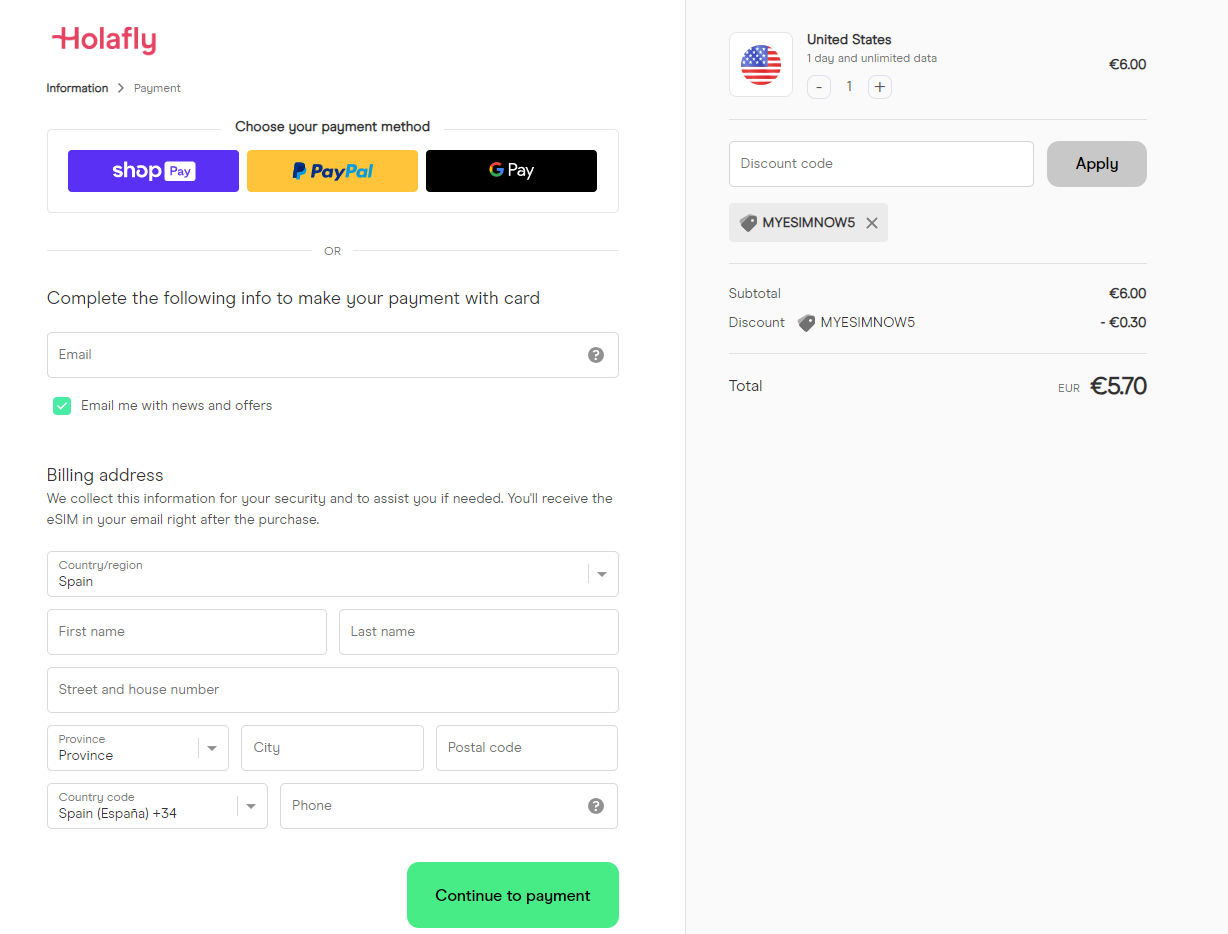Click the Holafly logo
Image resolution: width=1228 pixels, height=934 pixels.
click(x=104, y=40)
